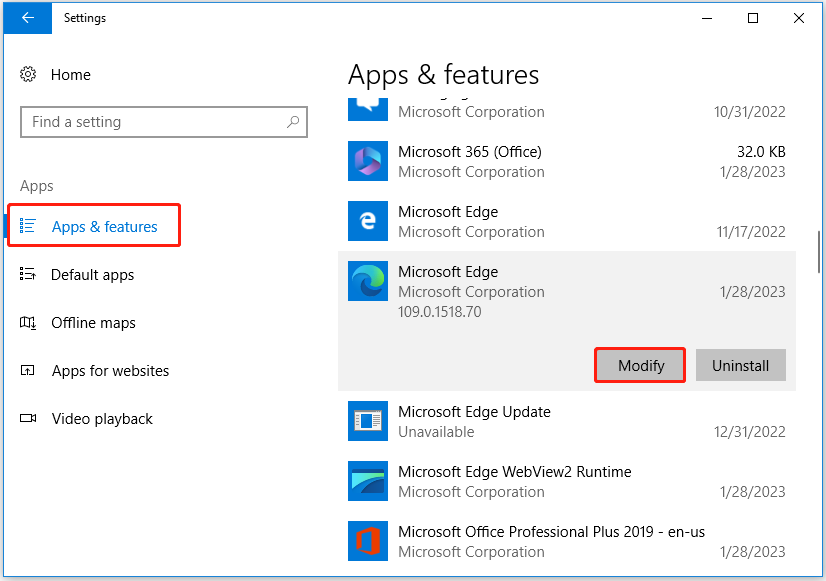
Task: Click the new Microsoft Edge icon, version 109.0.1518.70
Action: [368, 281]
